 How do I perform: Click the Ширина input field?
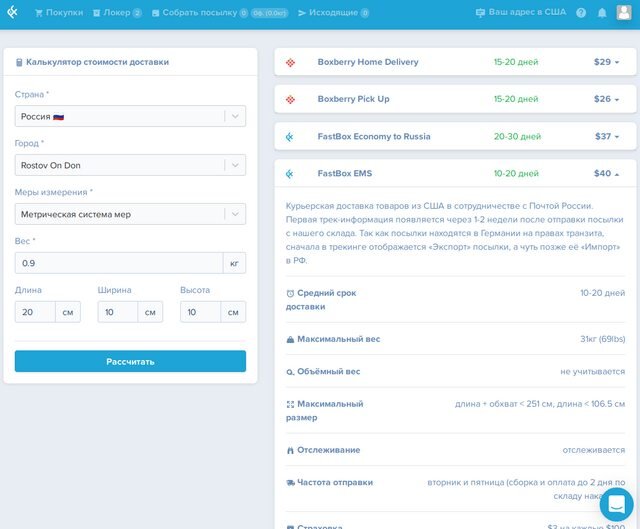(118, 312)
